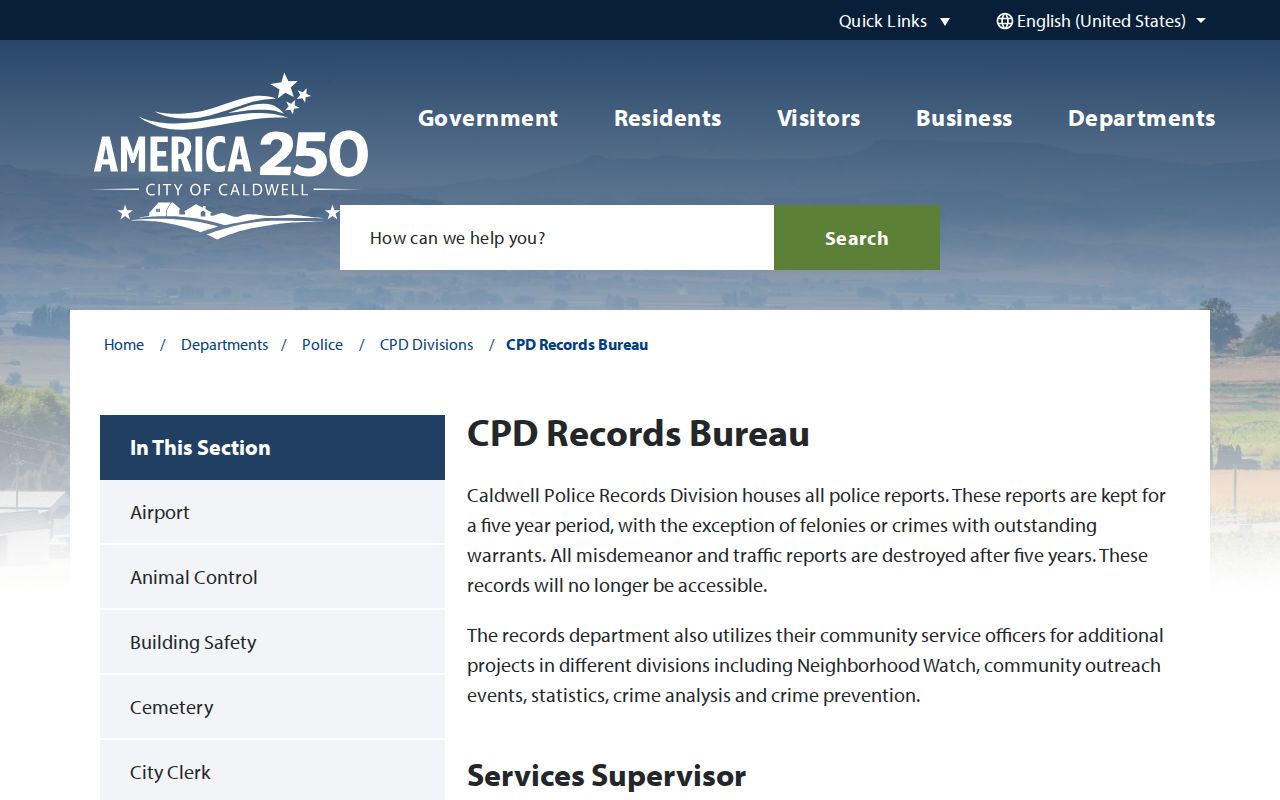1280x800 pixels.
Task: Click the CPD Records Bureau breadcrumb
Action: [x=577, y=344]
